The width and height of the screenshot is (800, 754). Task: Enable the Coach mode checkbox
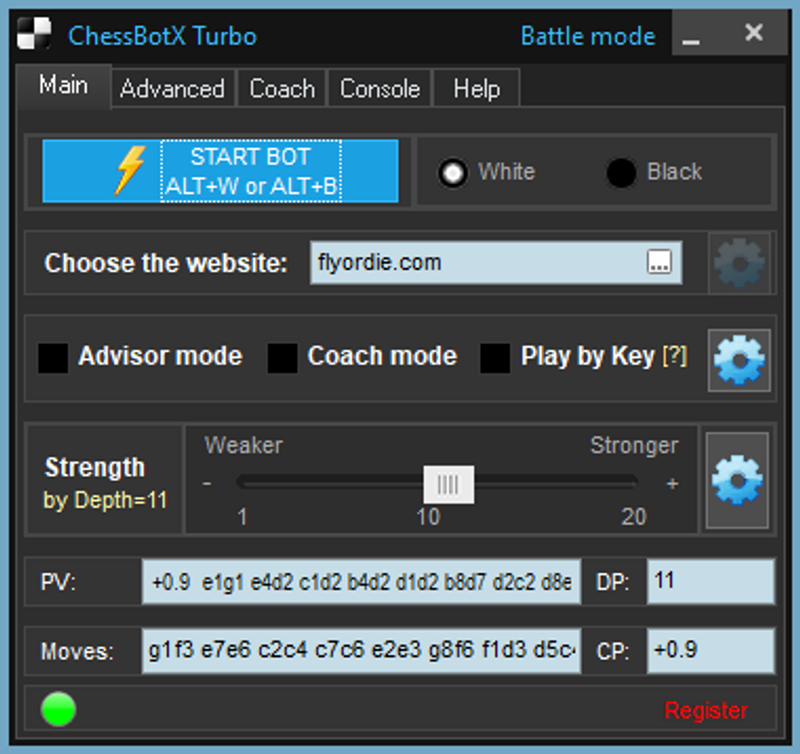click(282, 358)
